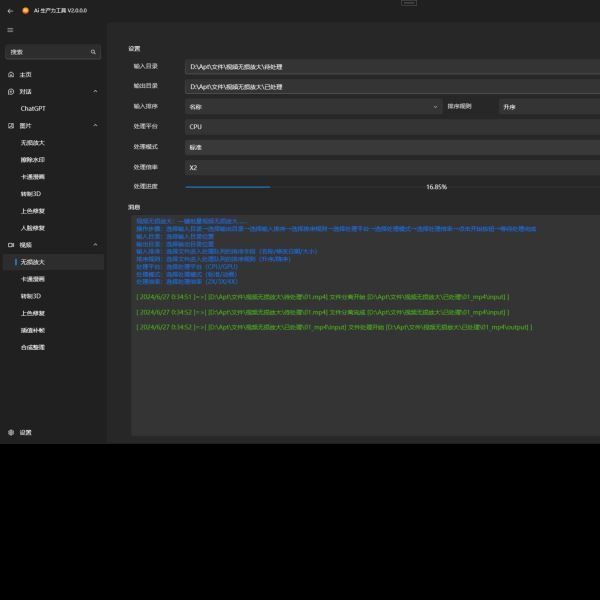Screen dimensions: 600x600
Task: Click the 图片 section label
Action: pyautogui.click(x=25, y=126)
